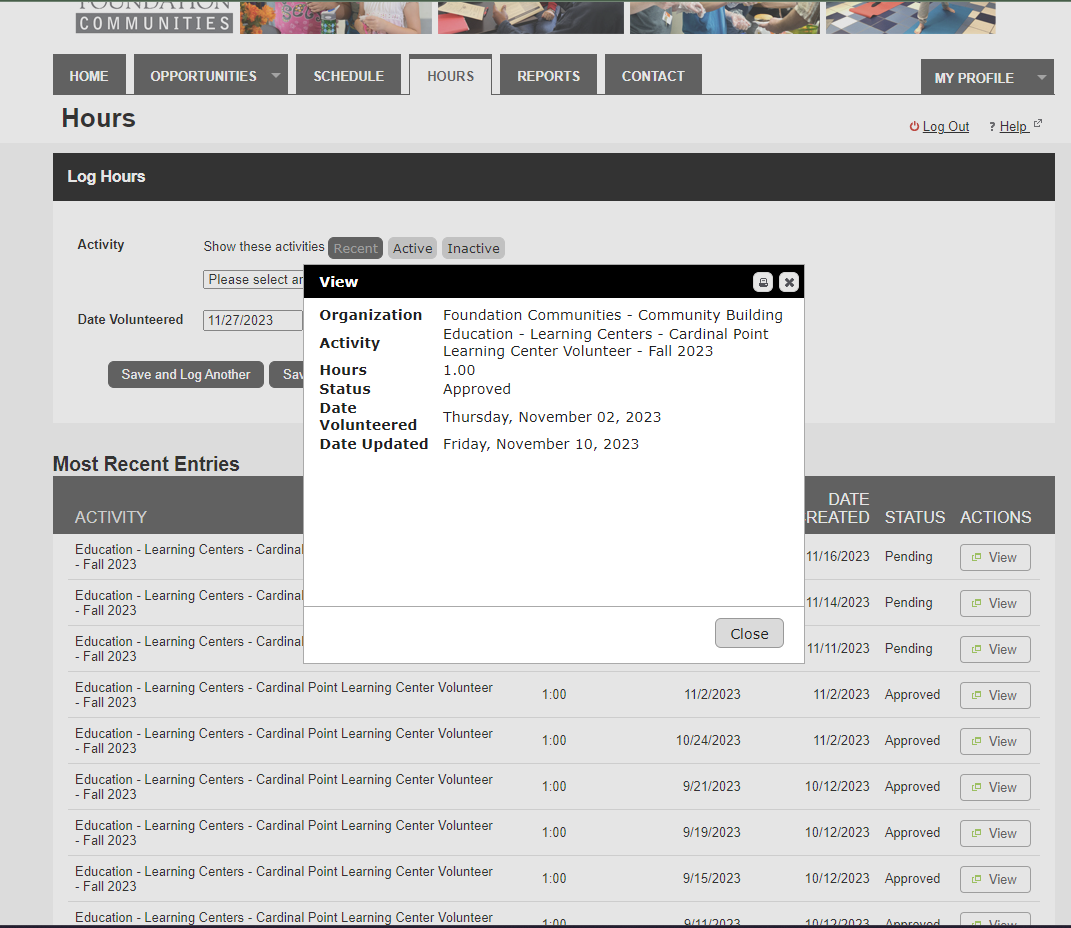
Task: Open the Reports tab
Action: (x=548, y=76)
